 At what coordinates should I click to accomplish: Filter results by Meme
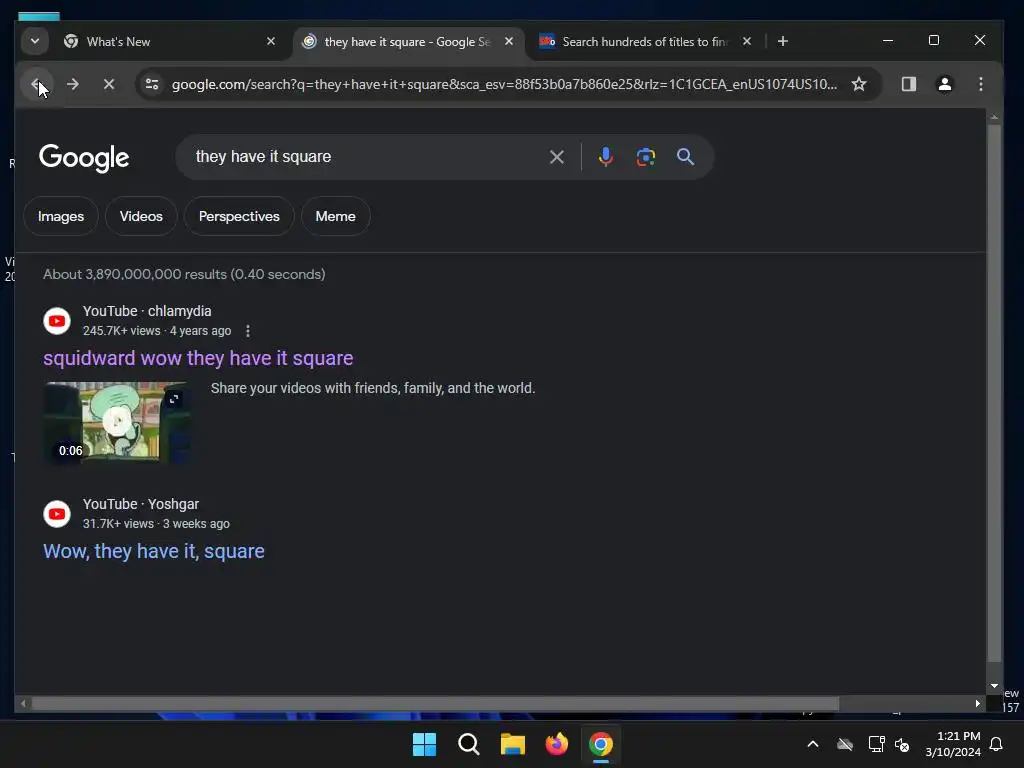click(336, 216)
